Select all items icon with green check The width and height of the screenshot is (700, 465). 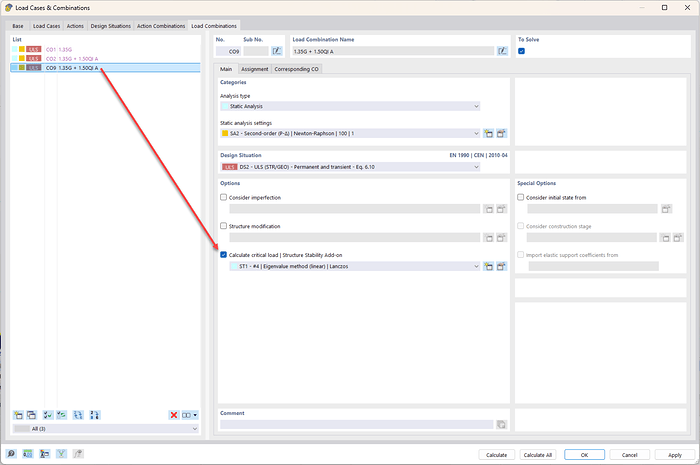click(x=47, y=415)
